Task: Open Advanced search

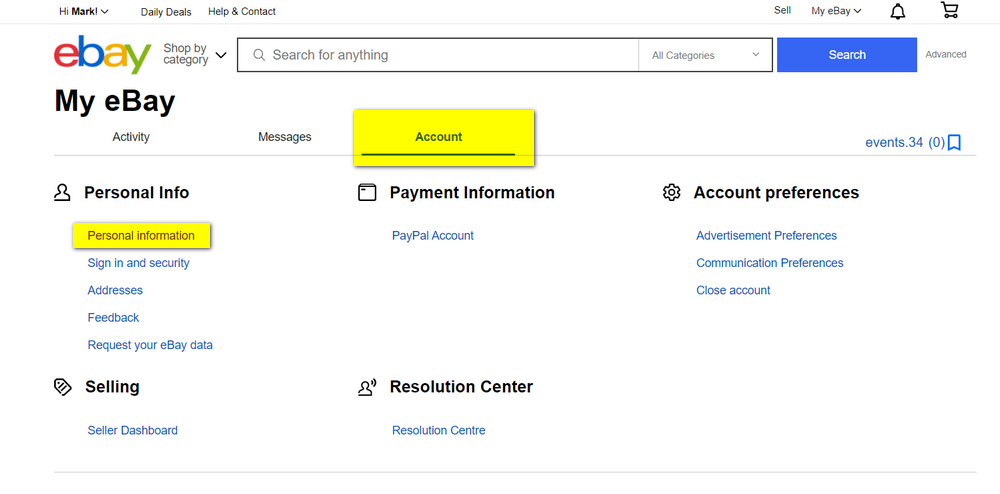Action: coord(946,55)
